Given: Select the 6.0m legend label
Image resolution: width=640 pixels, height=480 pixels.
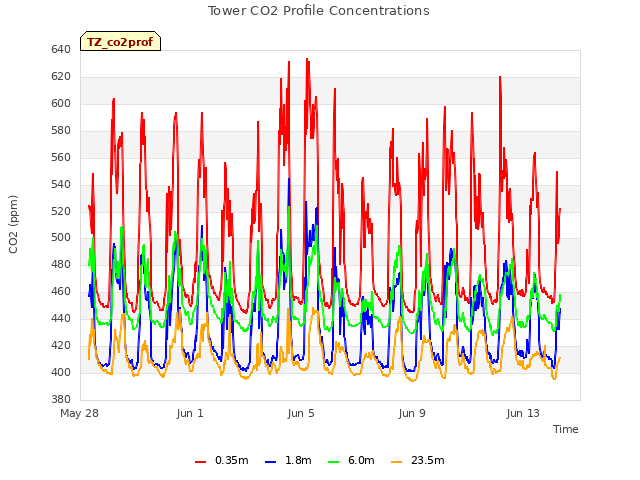Looking at the screenshot, I should pos(361,460).
